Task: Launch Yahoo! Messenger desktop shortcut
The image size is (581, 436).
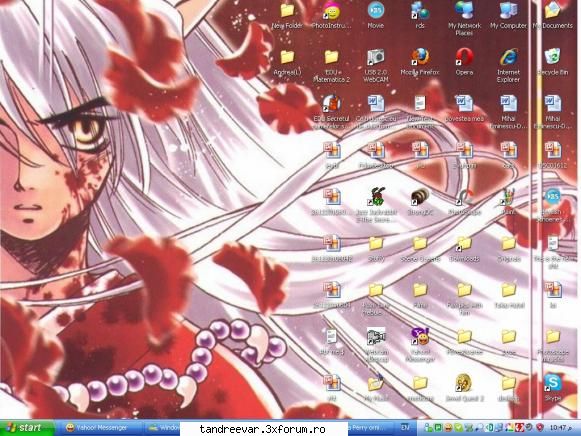Action: click(x=420, y=345)
